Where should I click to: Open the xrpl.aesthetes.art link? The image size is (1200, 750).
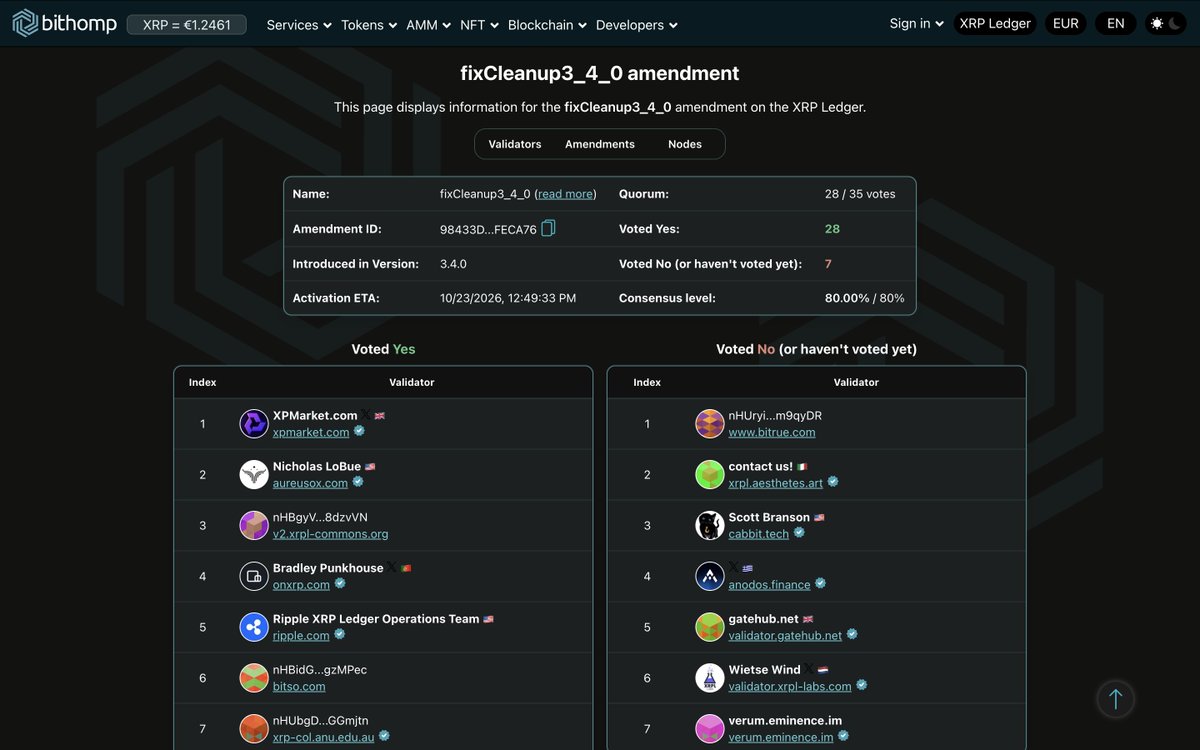(776, 483)
